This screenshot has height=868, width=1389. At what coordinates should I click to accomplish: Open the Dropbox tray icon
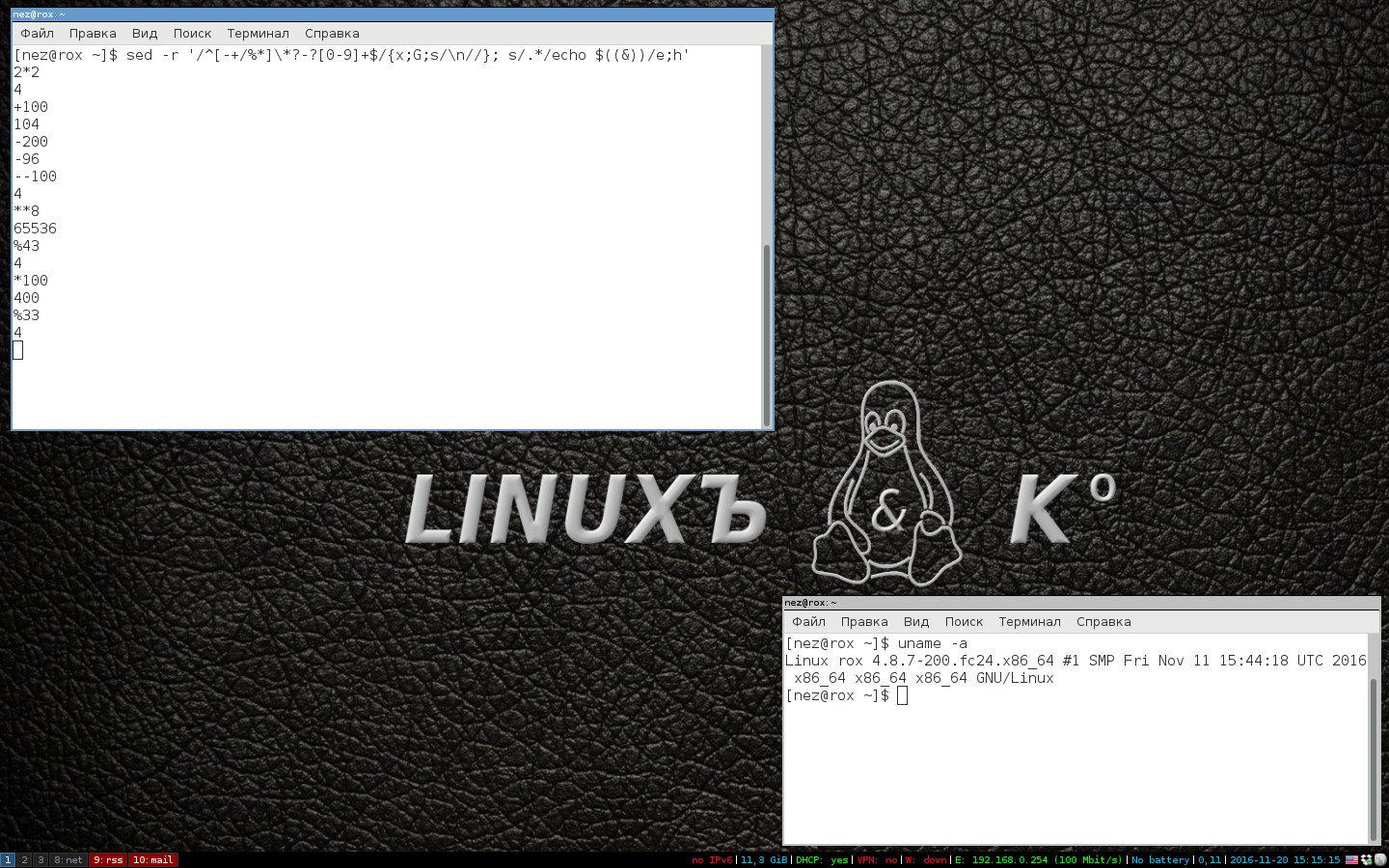click(1366, 860)
